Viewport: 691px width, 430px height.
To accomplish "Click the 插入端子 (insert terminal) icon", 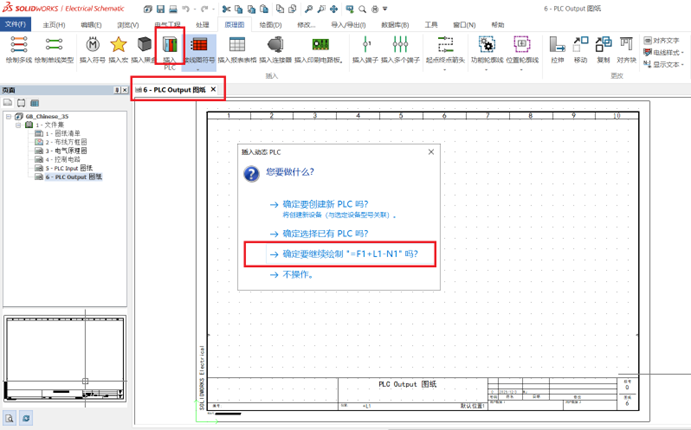I will click(x=366, y=44).
